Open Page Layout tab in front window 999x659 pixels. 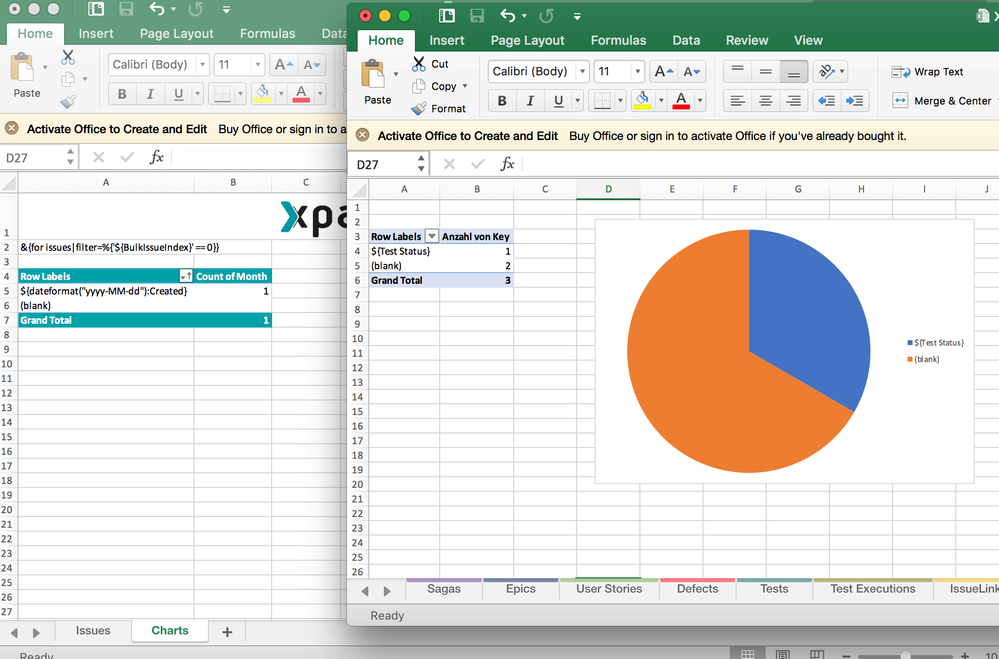528,40
